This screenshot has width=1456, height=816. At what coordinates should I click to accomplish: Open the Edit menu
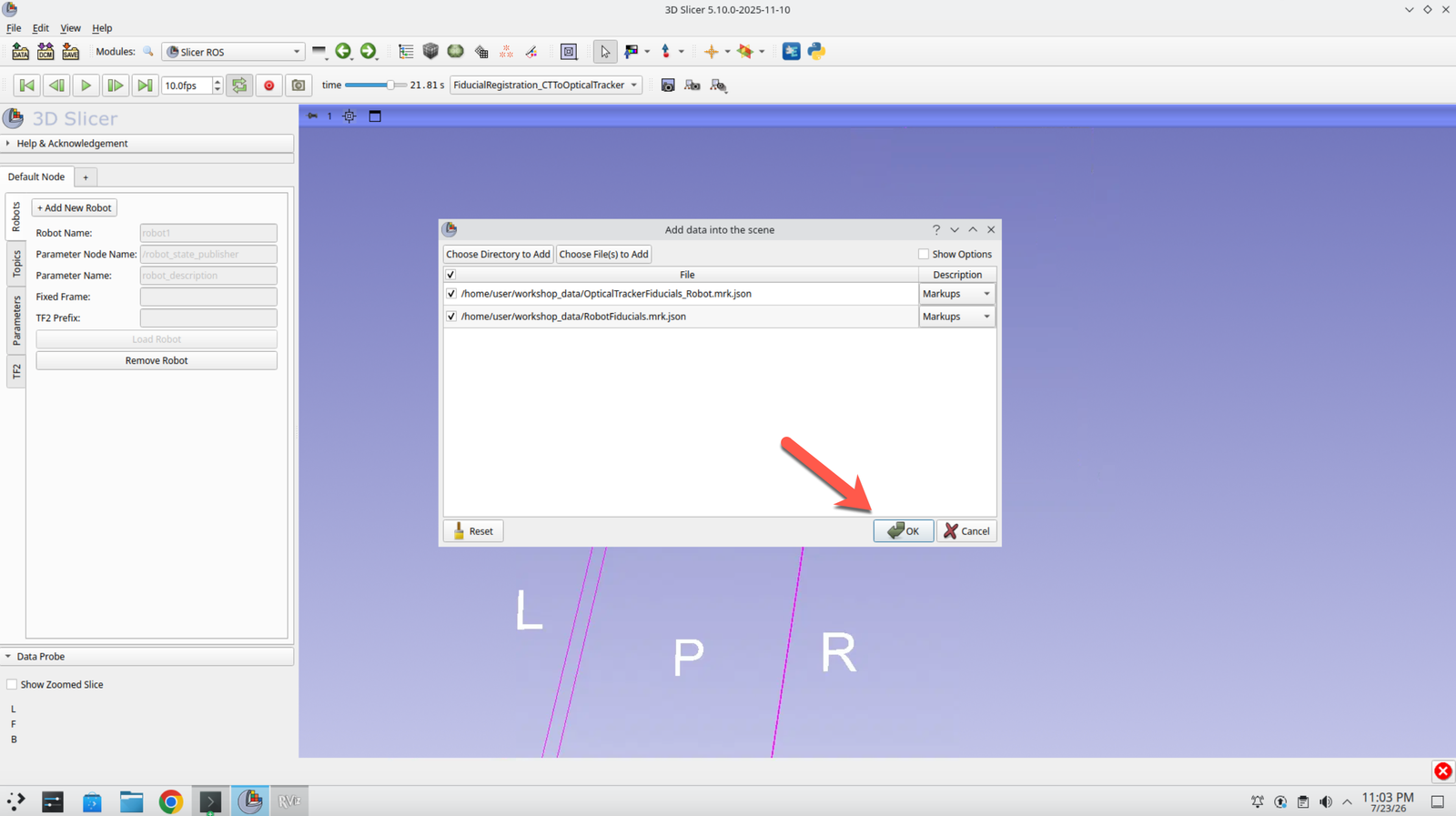pyautogui.click(x=41, y=28)
